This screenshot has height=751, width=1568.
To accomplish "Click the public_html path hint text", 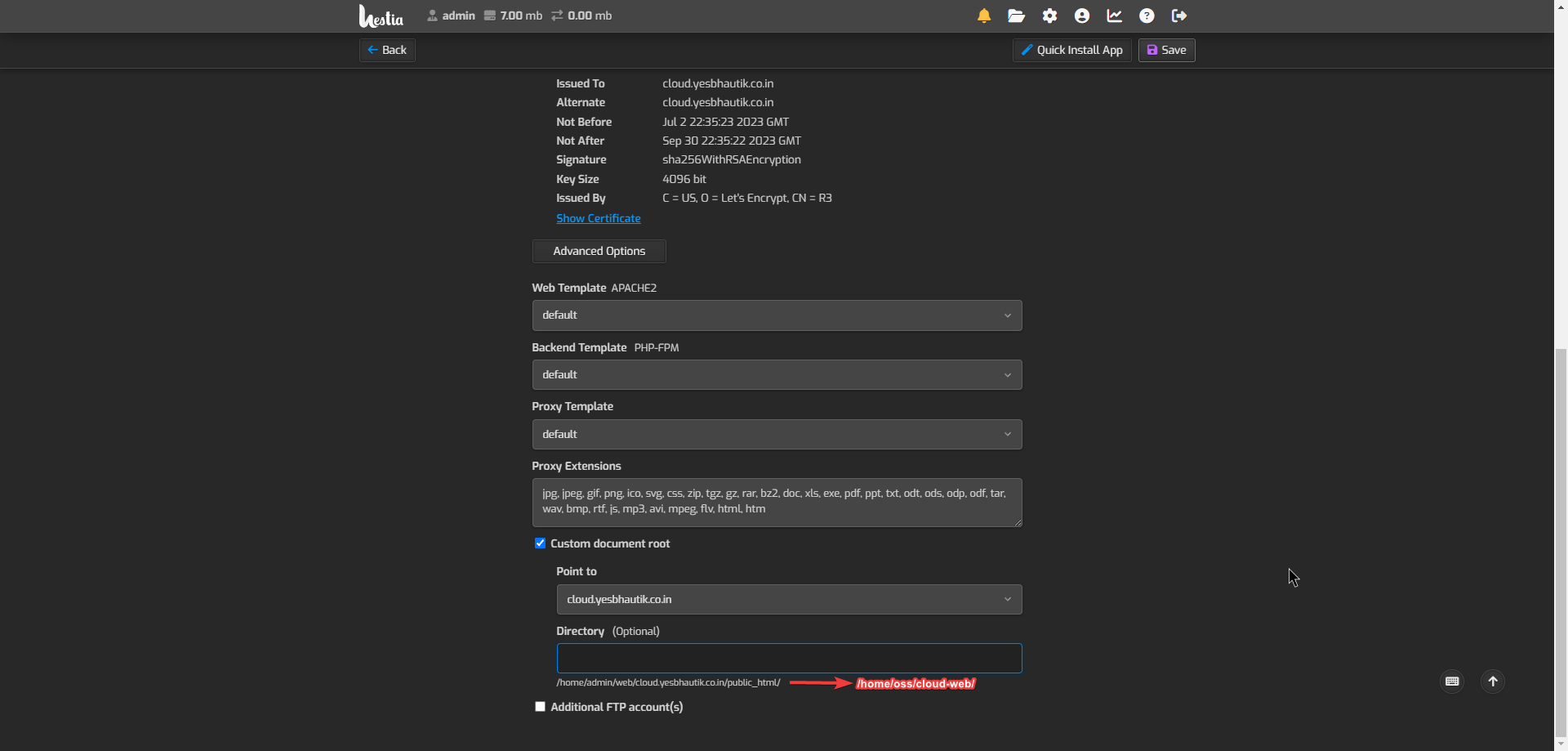I will (x=668, y=682).
